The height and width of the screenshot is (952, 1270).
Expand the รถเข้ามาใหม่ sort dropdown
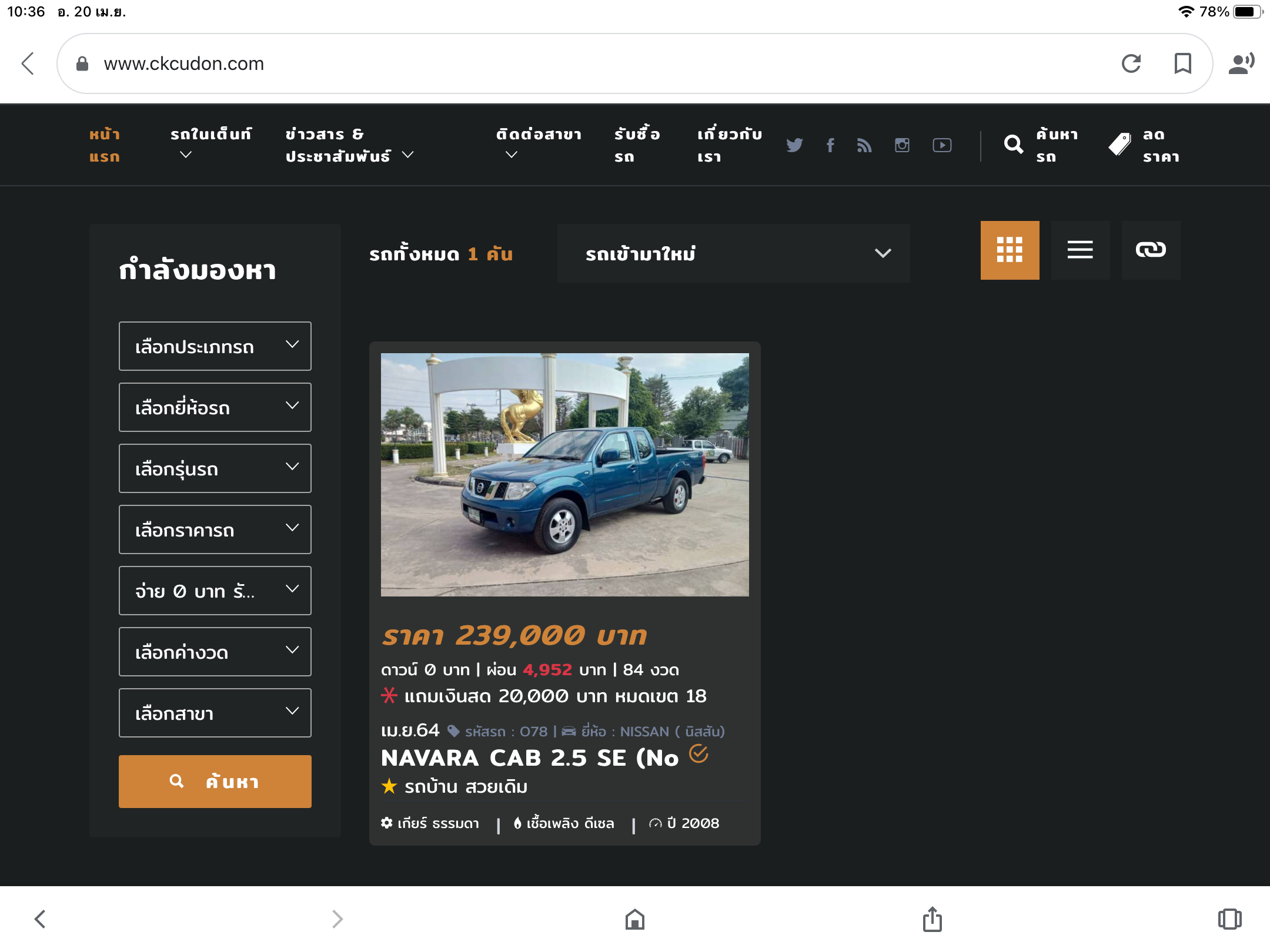pos(733,253)
